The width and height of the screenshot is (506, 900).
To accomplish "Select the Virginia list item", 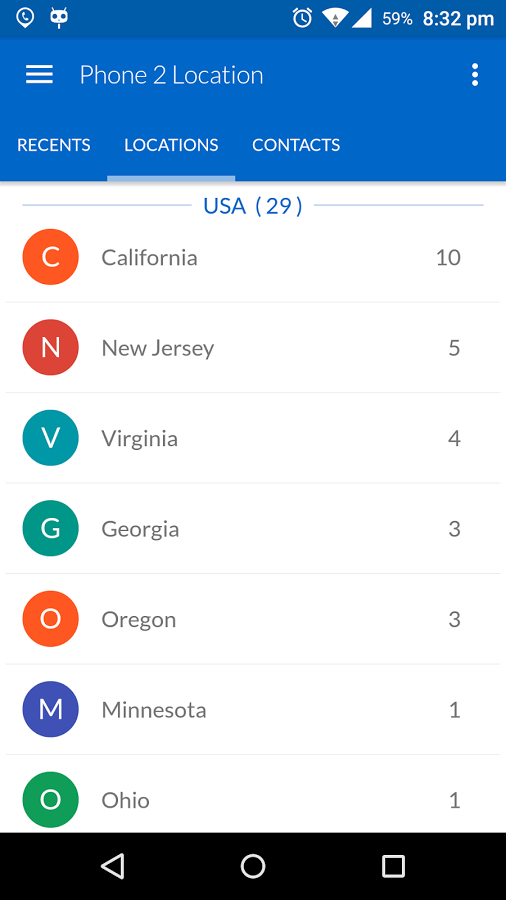I will click(x=253, y=438).
